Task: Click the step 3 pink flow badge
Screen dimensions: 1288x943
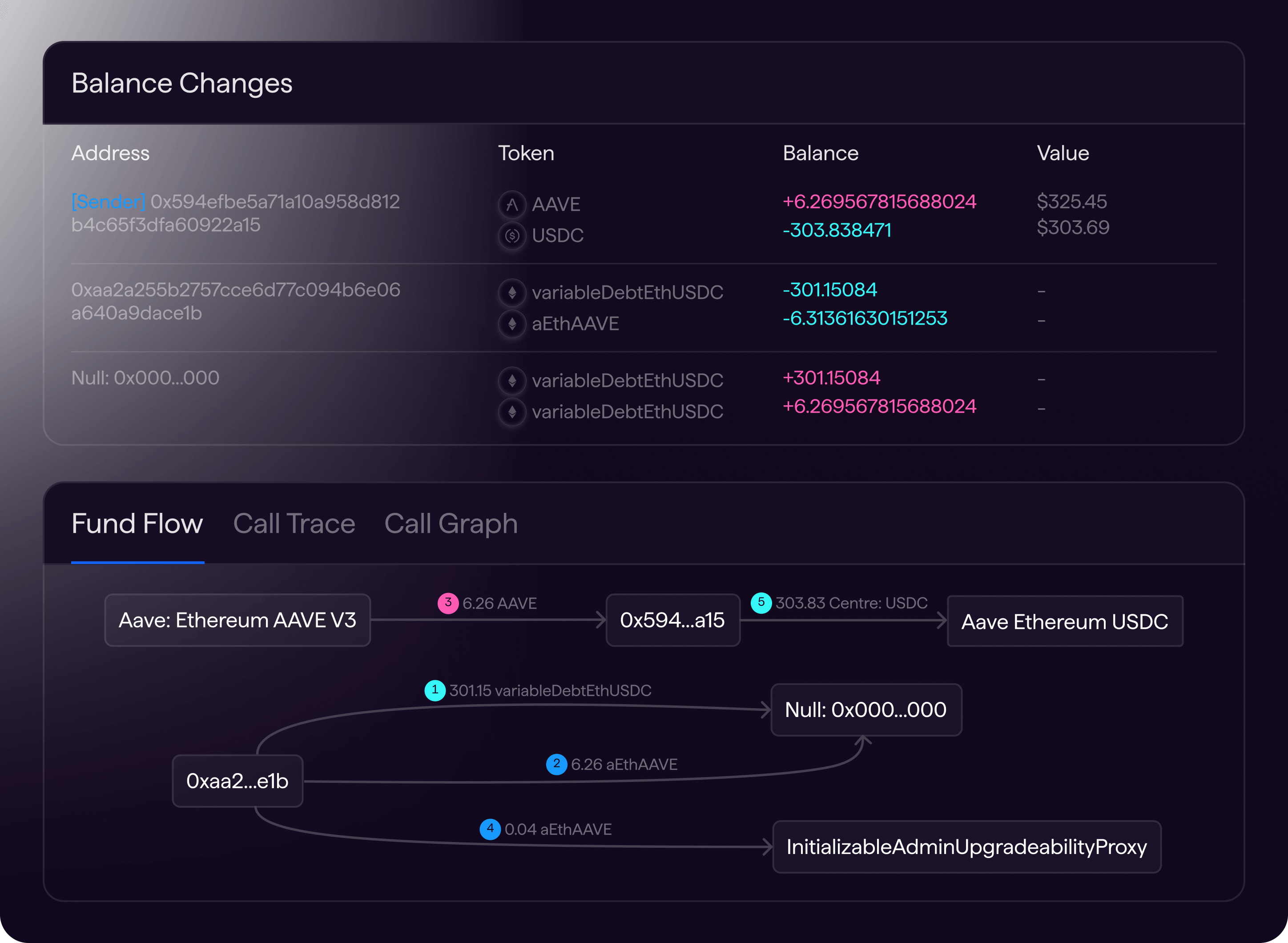Action: click(448, 603)
